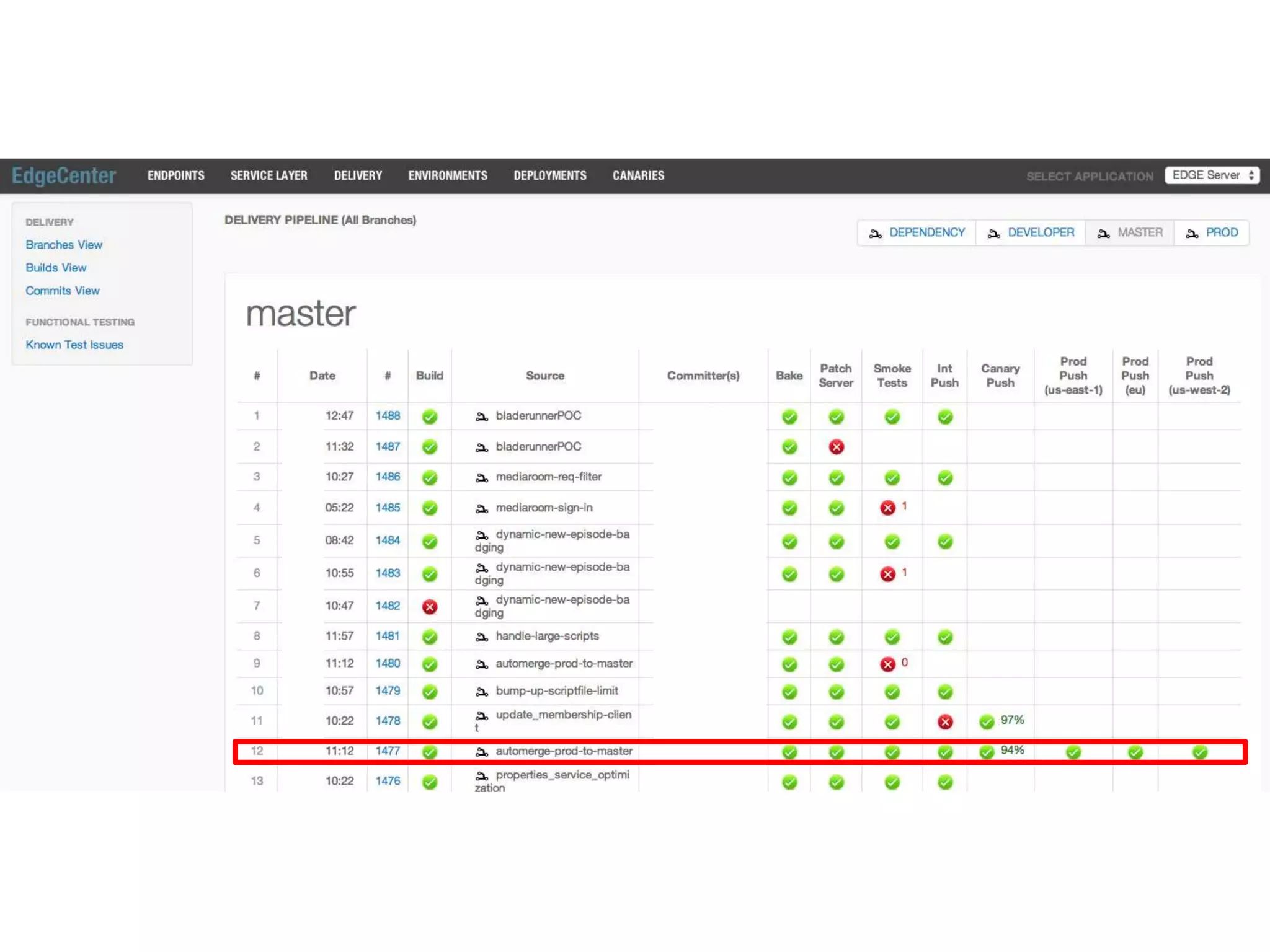Viewport: 1270px width, 952px height.
Task: Click failed Smoke Tests icon for build 1485
Action: tap(887, 508)
